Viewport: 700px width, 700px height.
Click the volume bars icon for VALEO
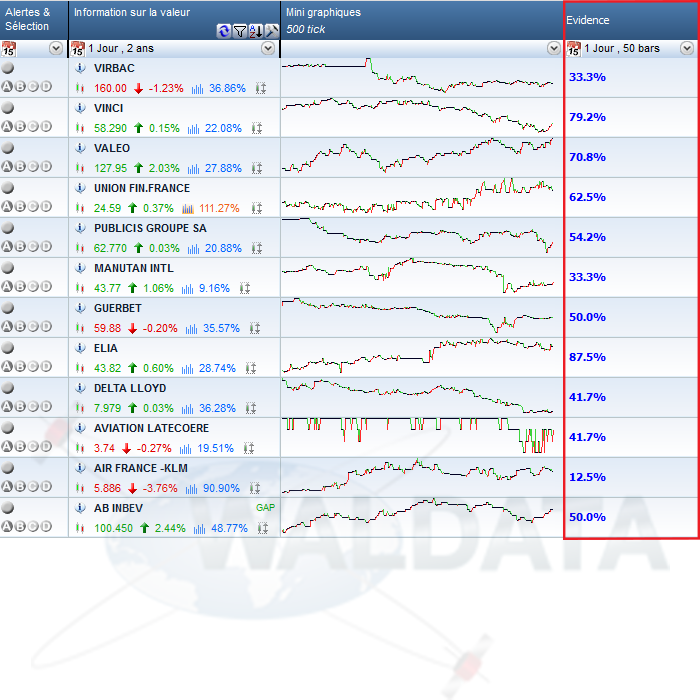(193, 168)
